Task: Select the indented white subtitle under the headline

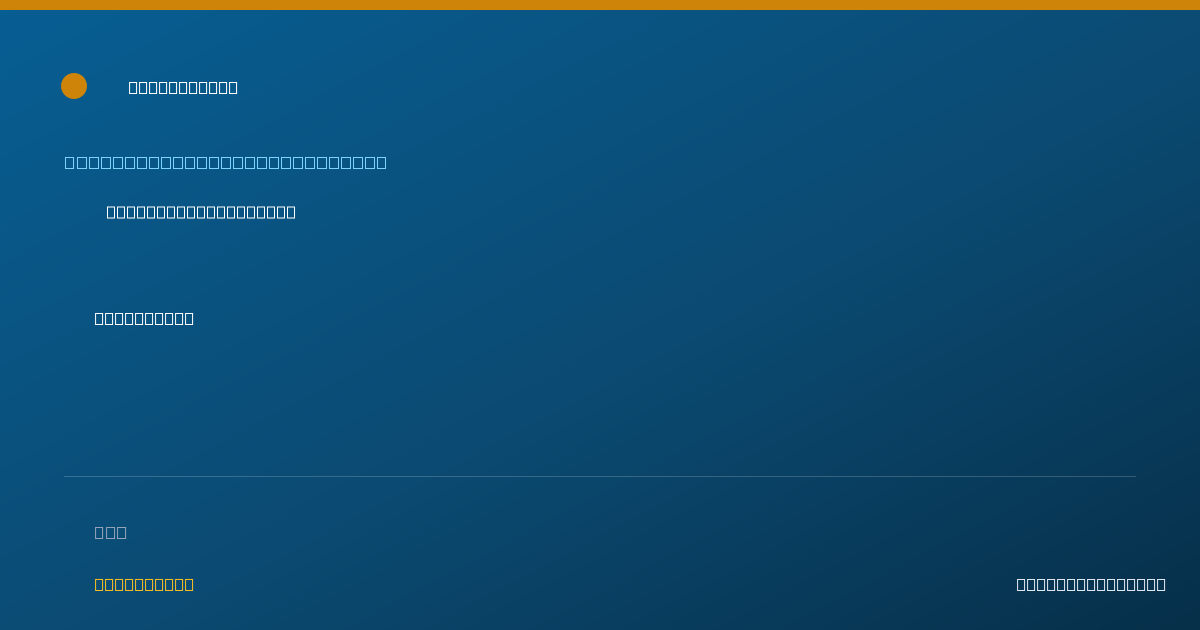Action: pyautogui.click(x=201, y=212)
